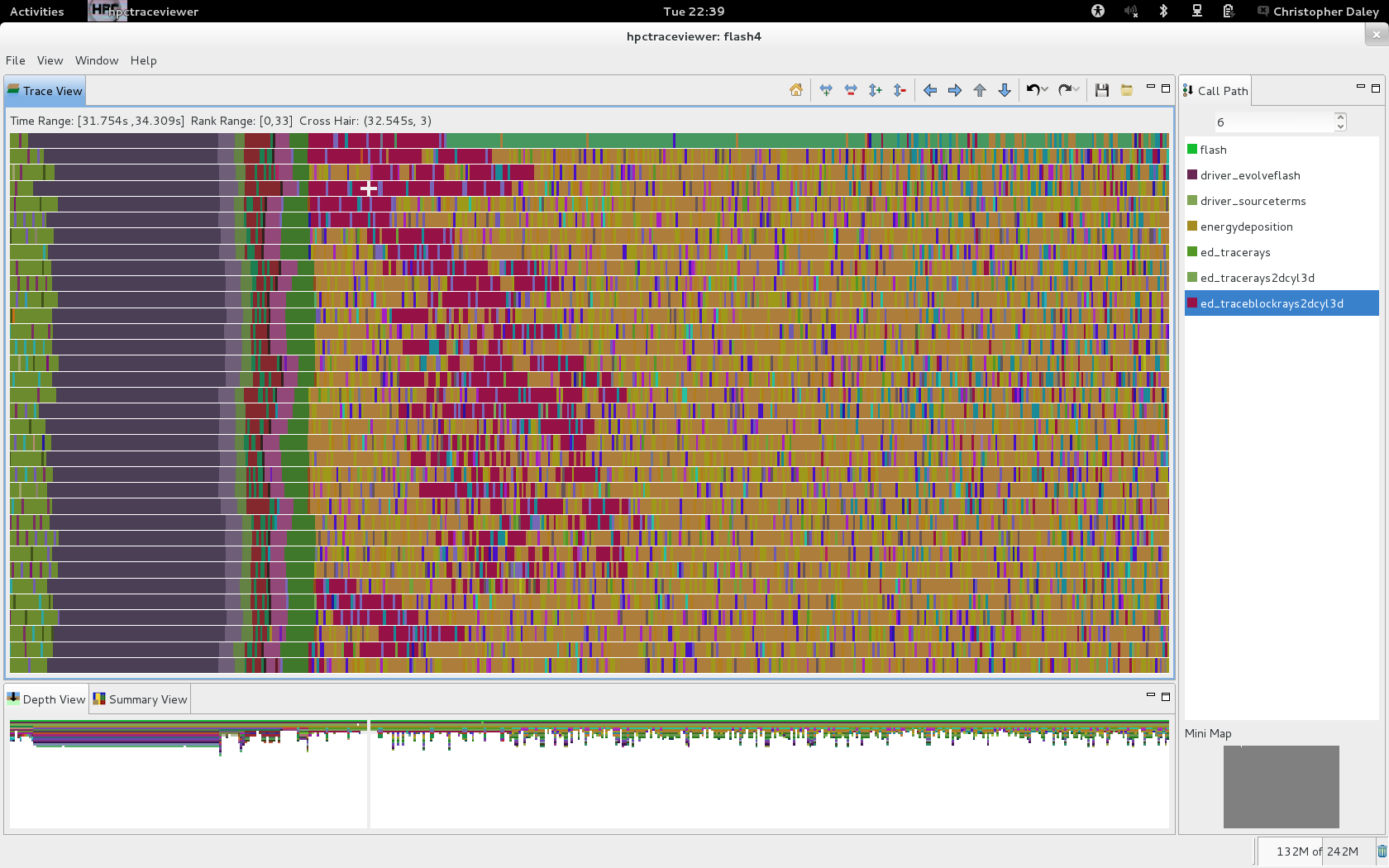Screen dimensions: 1389x868
Task: Open the accessibility menu icon
Action: point(1098,12)
